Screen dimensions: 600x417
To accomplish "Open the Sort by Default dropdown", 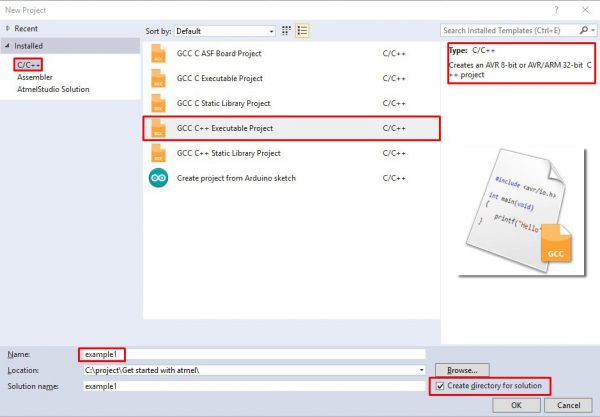I will [225, 31].
